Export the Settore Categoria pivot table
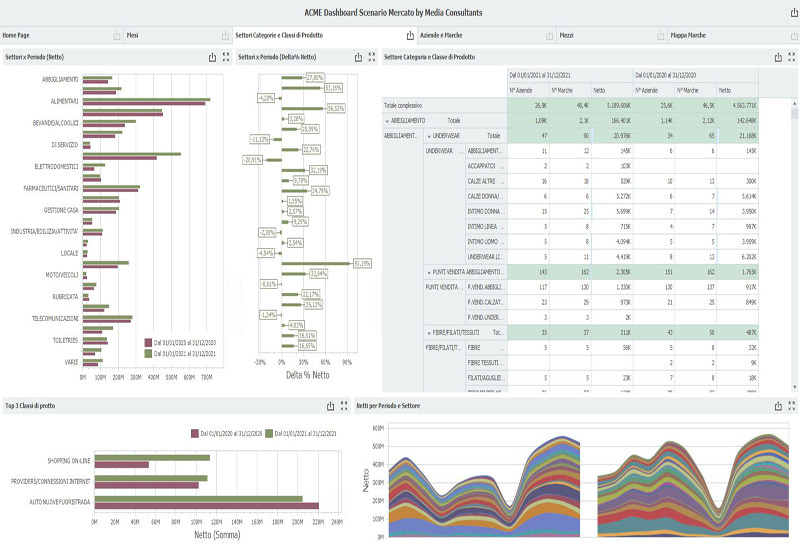The image size is (800, 554). tap(777, 58)
